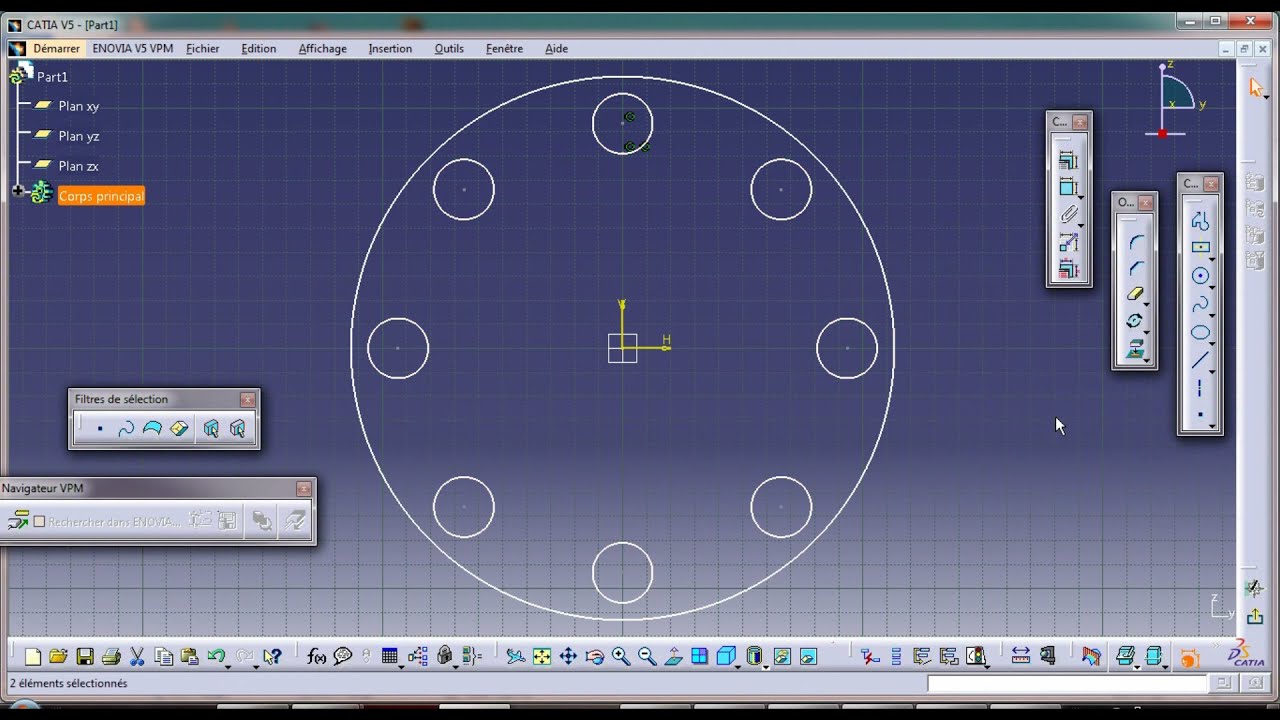Open the Formula f(x) editor

tap(317, 657)
